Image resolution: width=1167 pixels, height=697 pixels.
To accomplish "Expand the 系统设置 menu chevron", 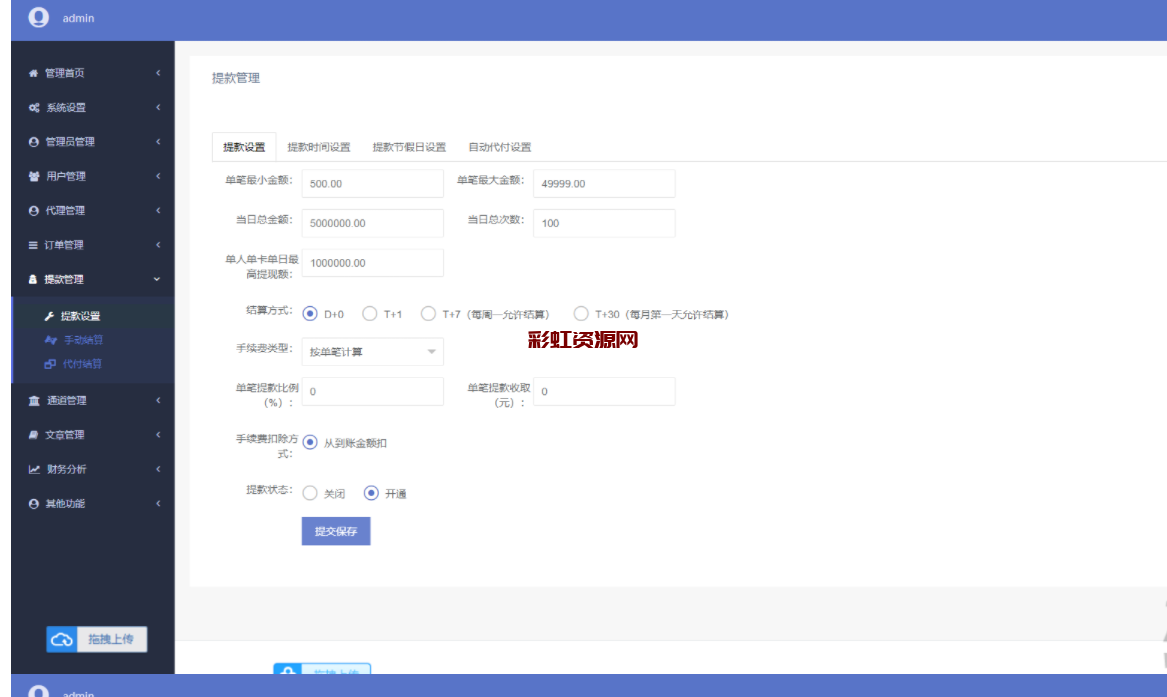I will (158, 107).
